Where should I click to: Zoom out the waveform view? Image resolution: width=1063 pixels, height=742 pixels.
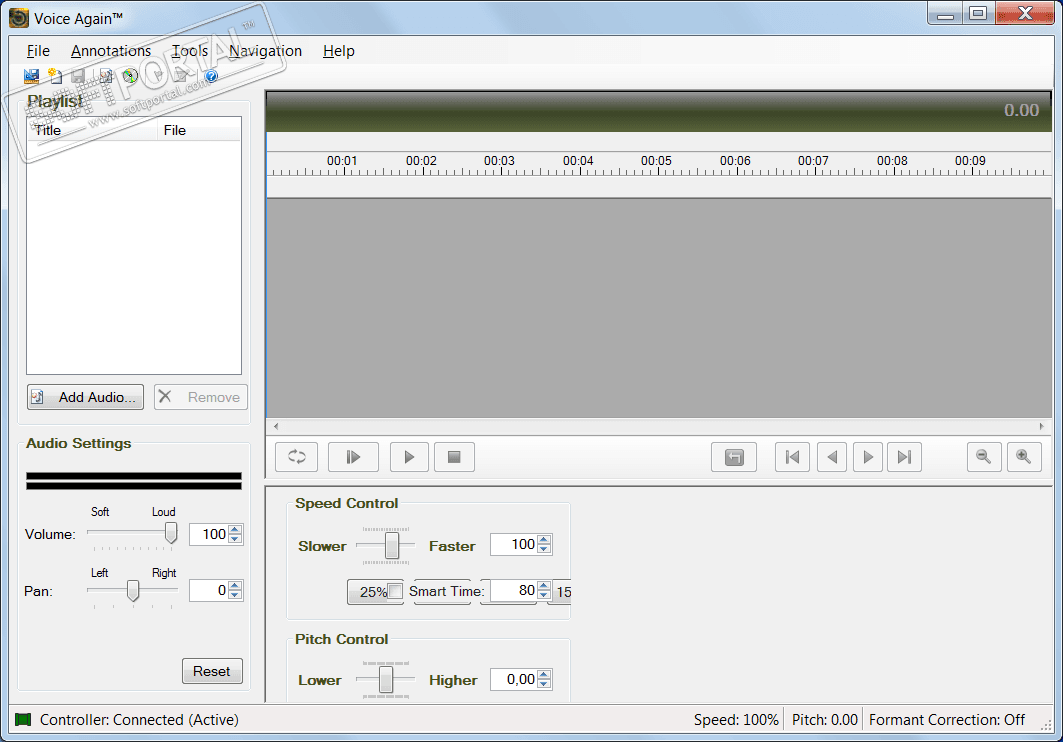984,457
